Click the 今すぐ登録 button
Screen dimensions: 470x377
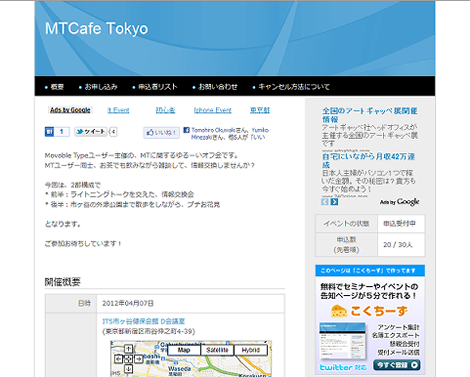pyautogui.click(x=397, y=365)
